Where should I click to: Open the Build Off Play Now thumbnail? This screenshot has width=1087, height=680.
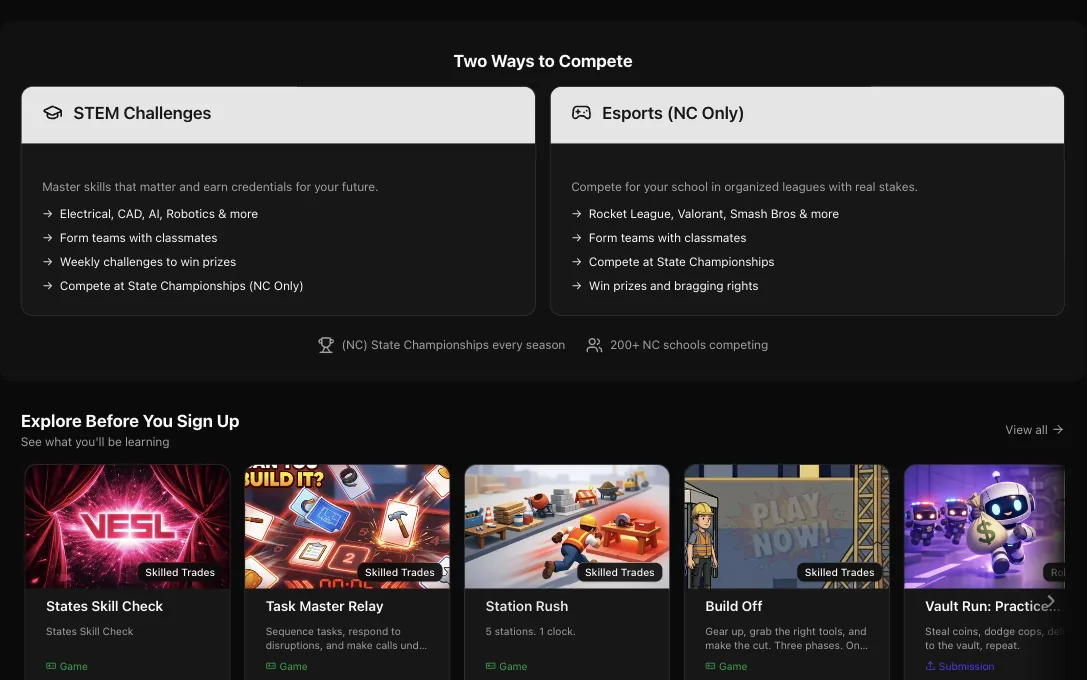[787, 527]
